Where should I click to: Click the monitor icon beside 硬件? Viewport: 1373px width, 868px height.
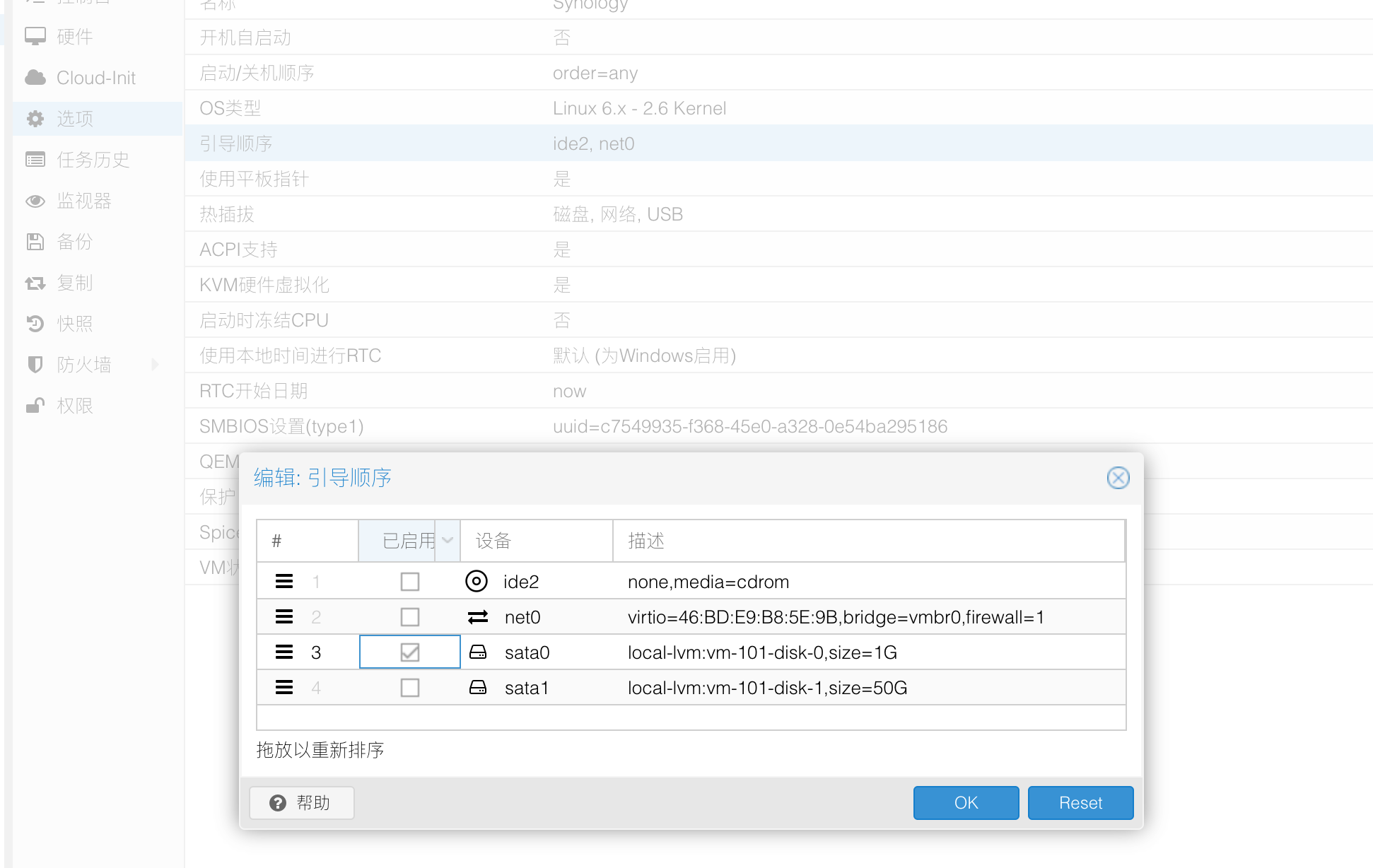click(35, 37)
